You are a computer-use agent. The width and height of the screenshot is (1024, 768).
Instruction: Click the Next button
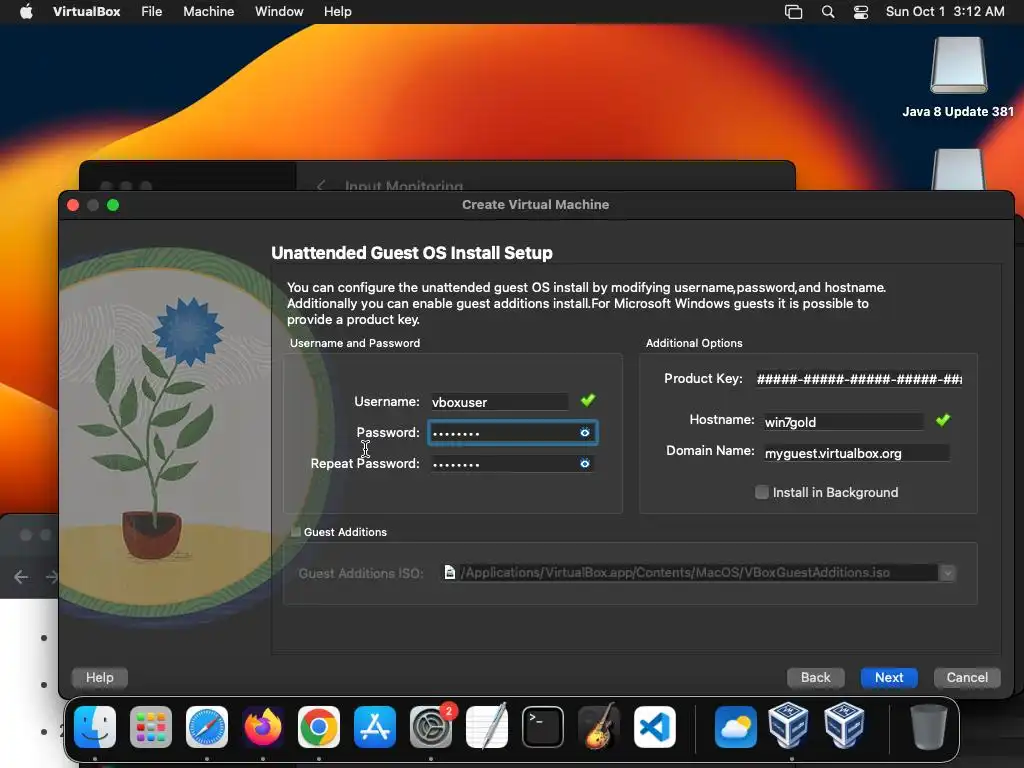889,677
